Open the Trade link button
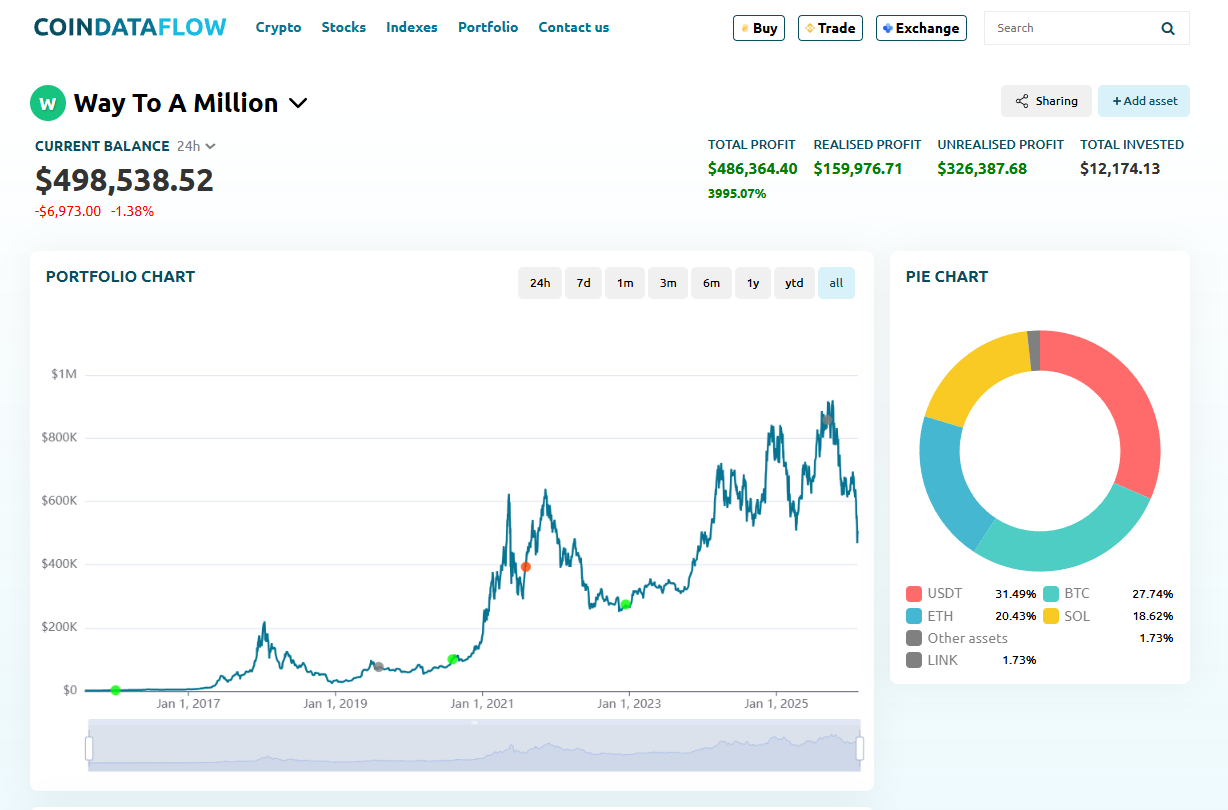This screenshot has height=810, width=1228. (830, 28)
